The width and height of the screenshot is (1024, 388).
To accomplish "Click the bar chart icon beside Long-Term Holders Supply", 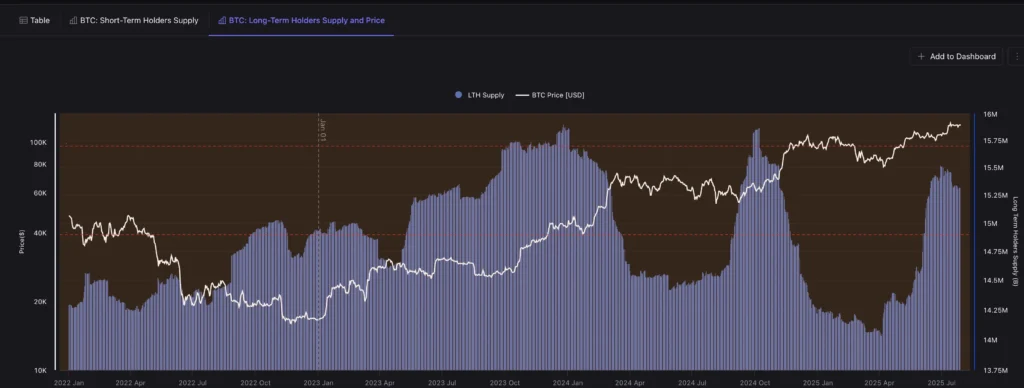I will pyautogui.click(x=222, y=20).
